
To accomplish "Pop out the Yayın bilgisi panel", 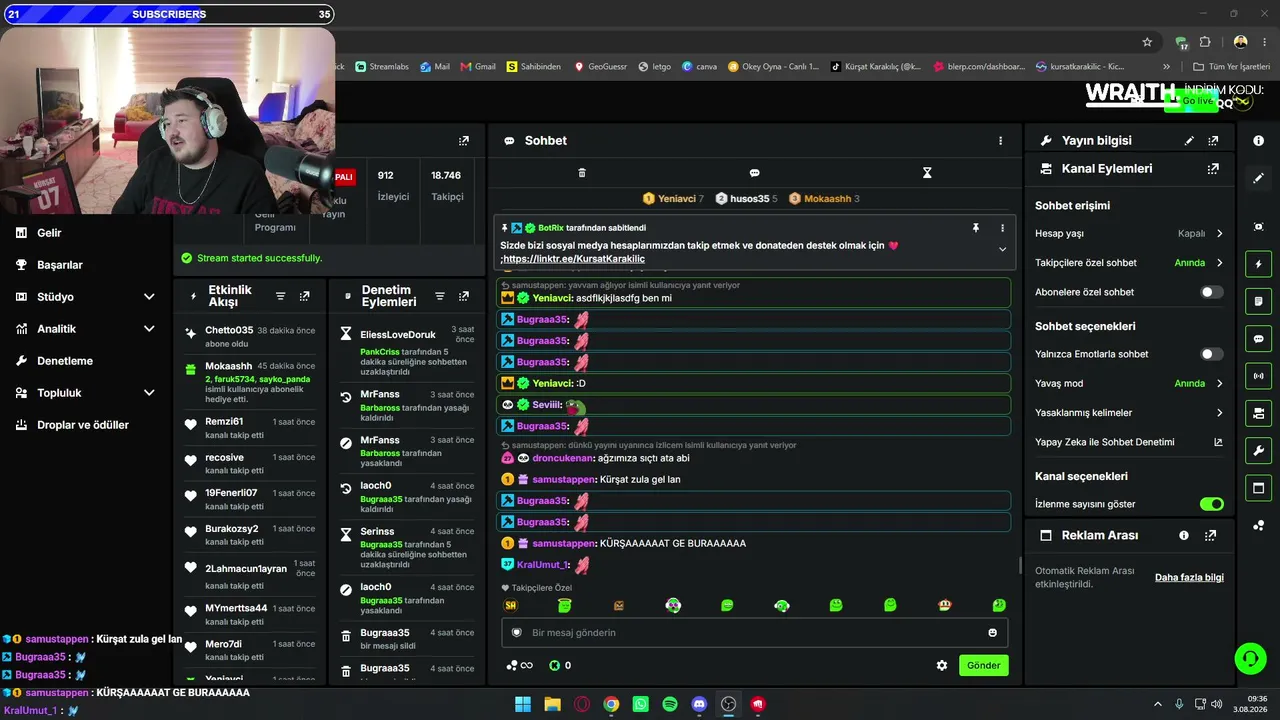I will coord(1213,141).
